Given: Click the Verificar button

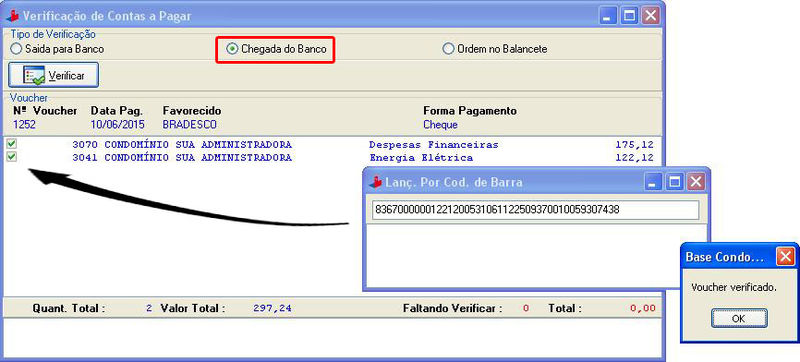Looking at the screenshot, I should pyautogui.click(x=54, y=75).
